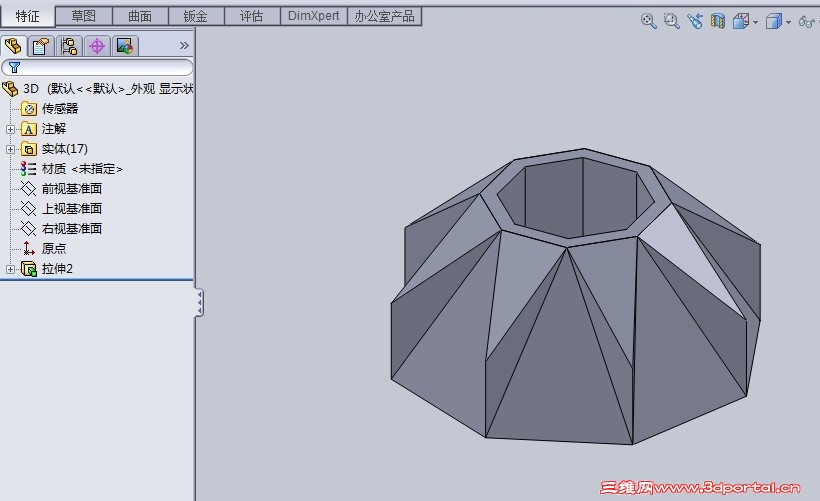Click the filter funnel icon

14,67
